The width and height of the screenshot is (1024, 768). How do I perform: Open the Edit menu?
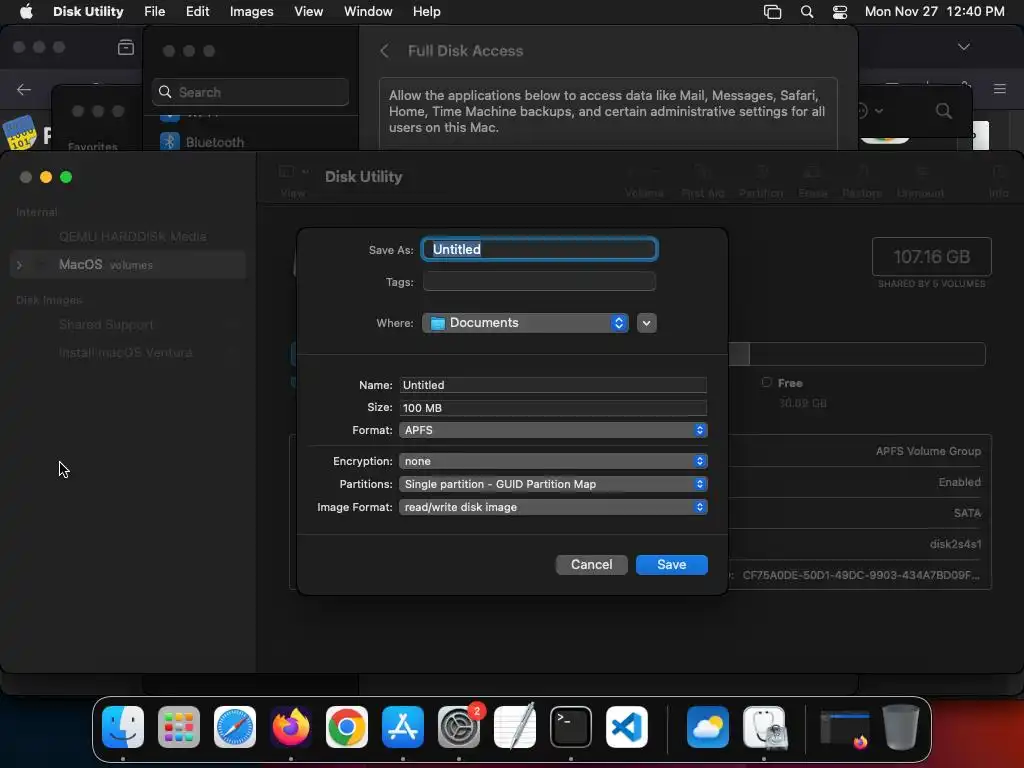197,12
